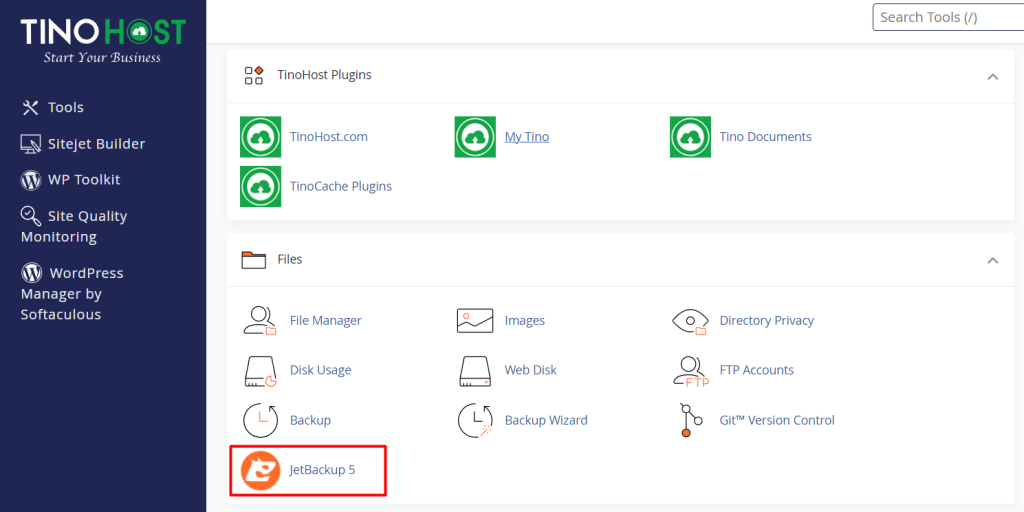The width and height of the screenshot is (1024, 512).
Task: Click the Files section folder icon
Action: 253,259
